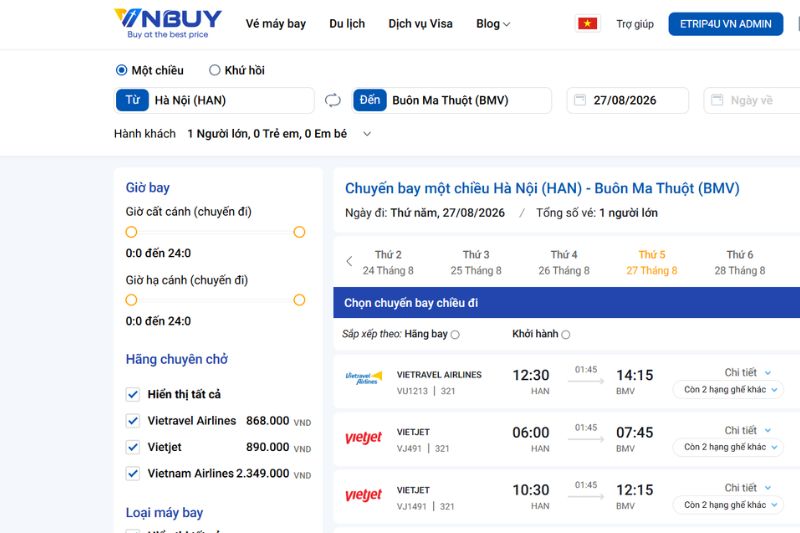Expand Chi tiết for the 10:30 Vietjet flight
Viewport: 800px width, 533px height.
(747, 488)
